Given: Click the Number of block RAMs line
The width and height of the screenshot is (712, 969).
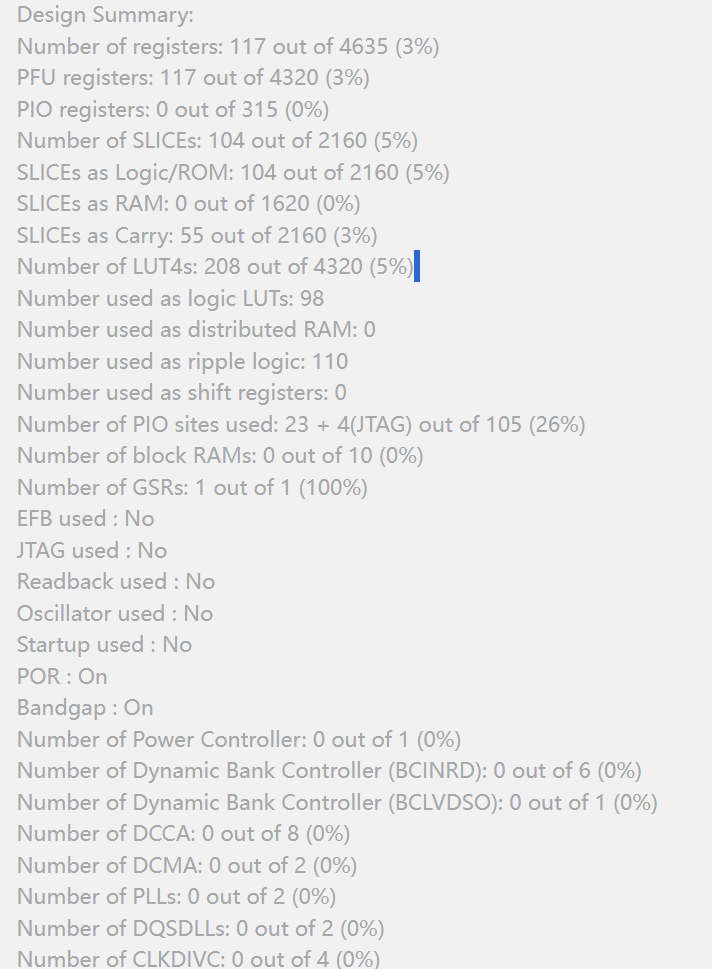Looking at the screenshot, I should [x=220, y=456].
